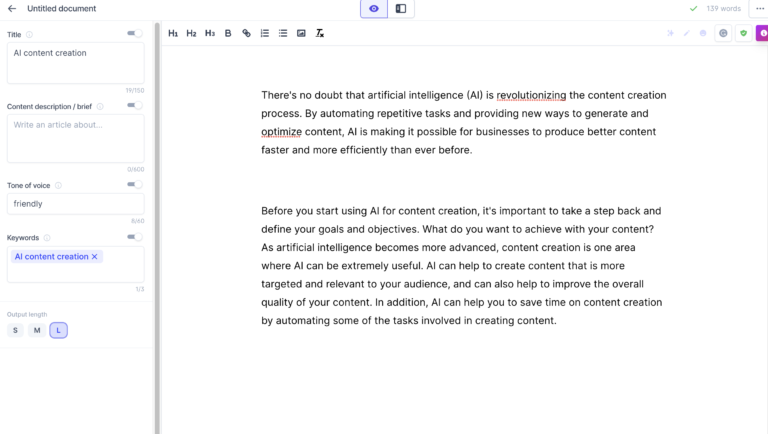
Task: Switch to the eye preview mode
Action: pyautogui.click(x=374, y=9)
